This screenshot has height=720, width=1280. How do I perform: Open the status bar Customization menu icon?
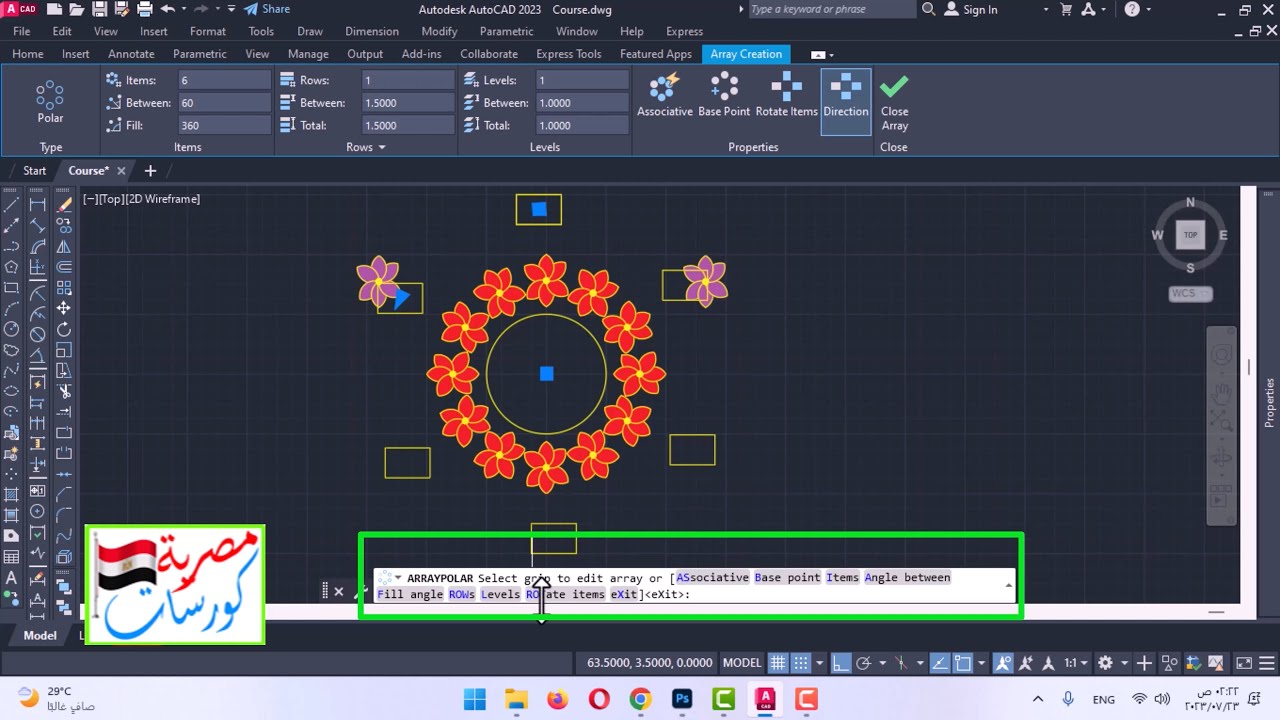tap(1266, 663)
